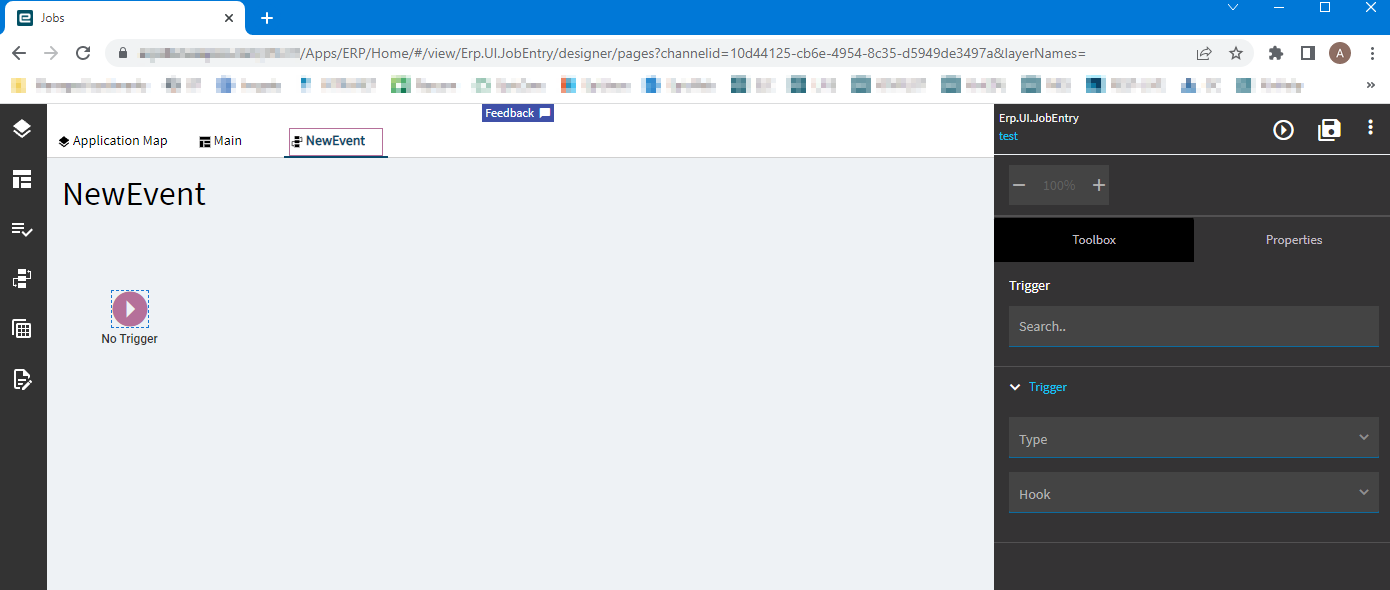The image size is (1390, 590).
Task: Open the Toolbox tab
Action: point(1094,240)
